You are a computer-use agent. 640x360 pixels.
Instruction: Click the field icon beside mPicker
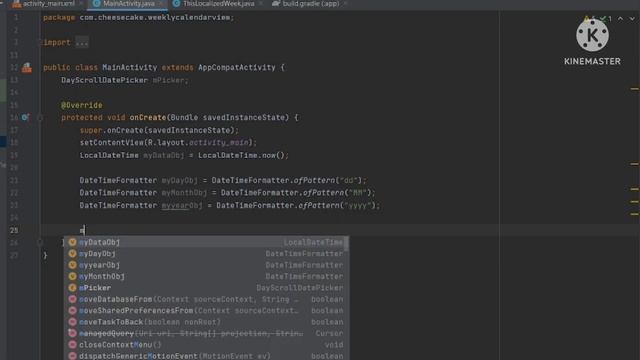(73, 288)
